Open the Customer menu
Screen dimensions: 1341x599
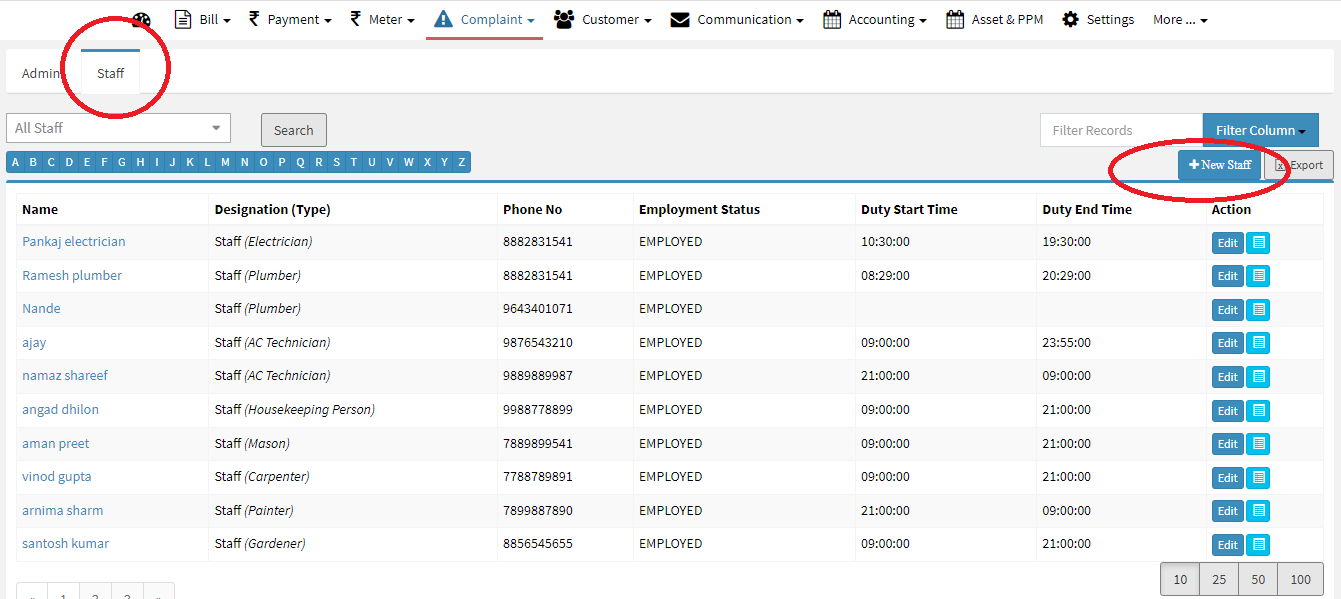pyautogui.click(x=603, y=19)
